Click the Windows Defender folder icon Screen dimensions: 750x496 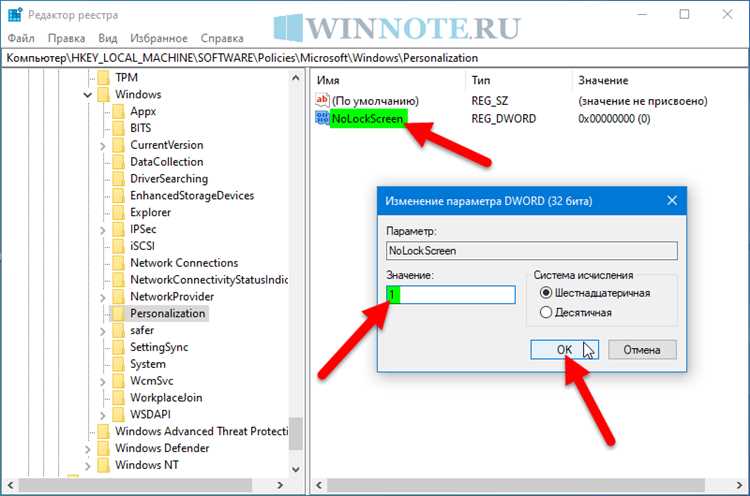point(103,448)
